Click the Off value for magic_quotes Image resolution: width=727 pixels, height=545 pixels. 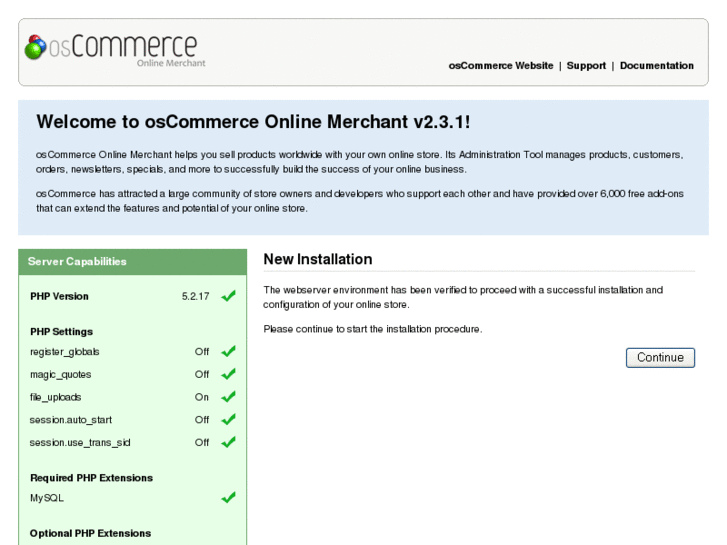tap(202, 374)
